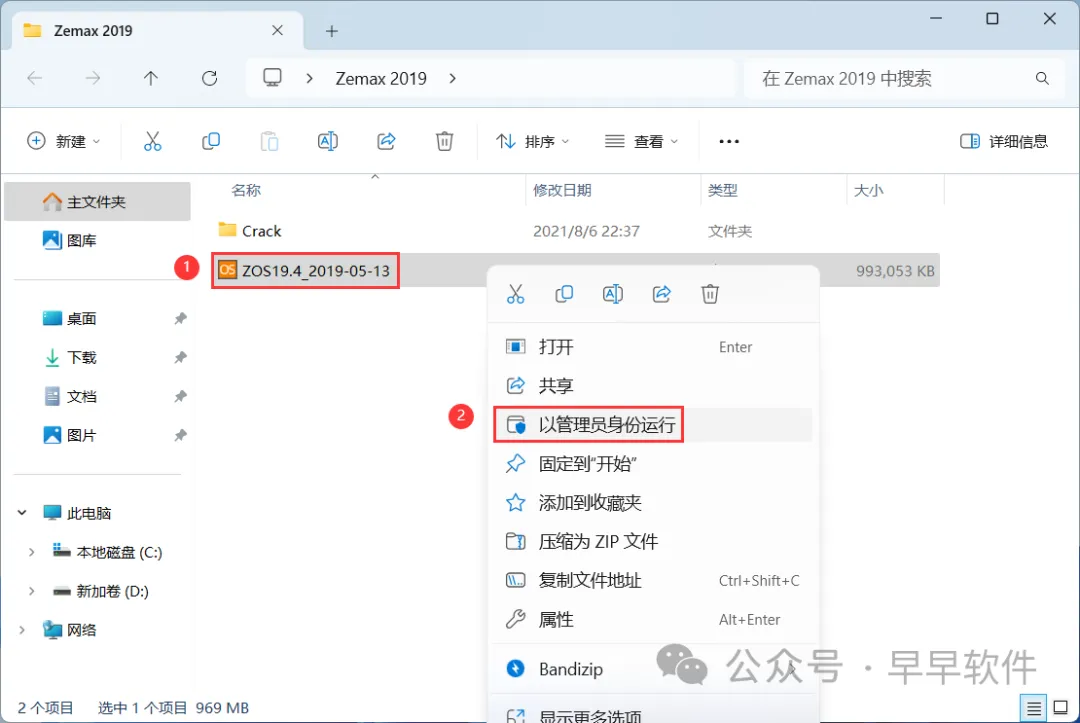Click the Cut icon in the toolbar

pos(152,141)
